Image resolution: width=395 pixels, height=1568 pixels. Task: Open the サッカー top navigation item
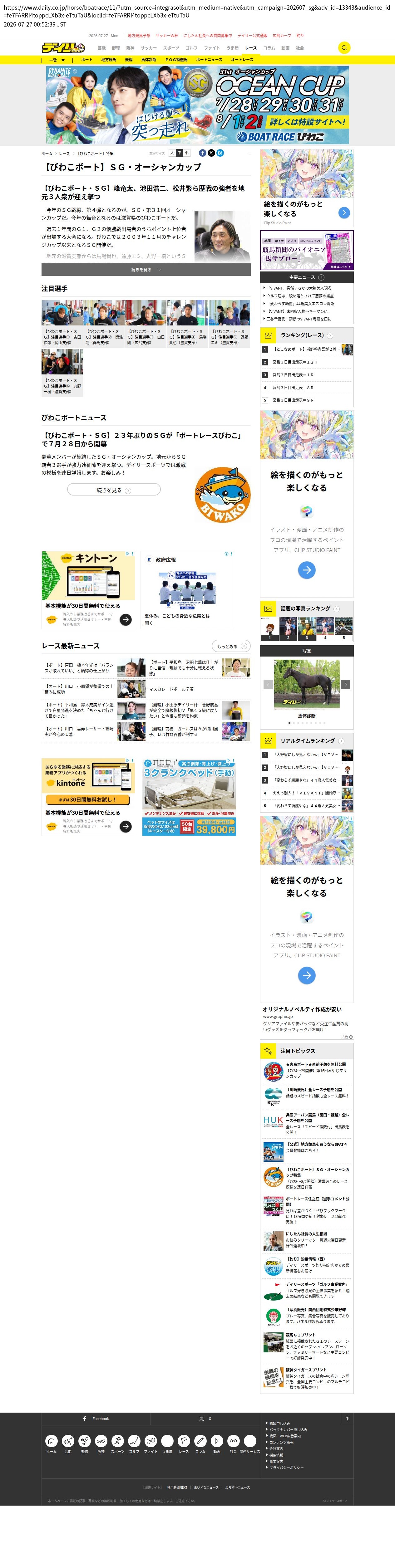149,47
